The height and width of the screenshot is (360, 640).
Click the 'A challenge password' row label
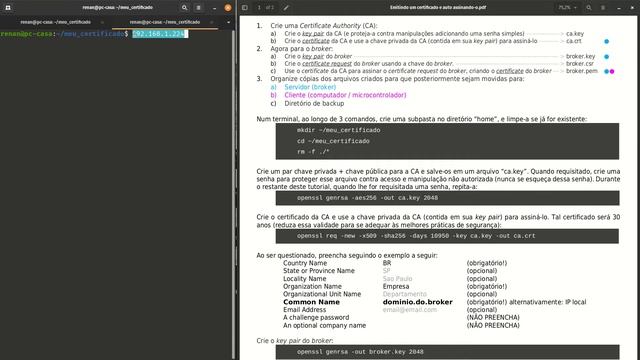pos(316,318)
